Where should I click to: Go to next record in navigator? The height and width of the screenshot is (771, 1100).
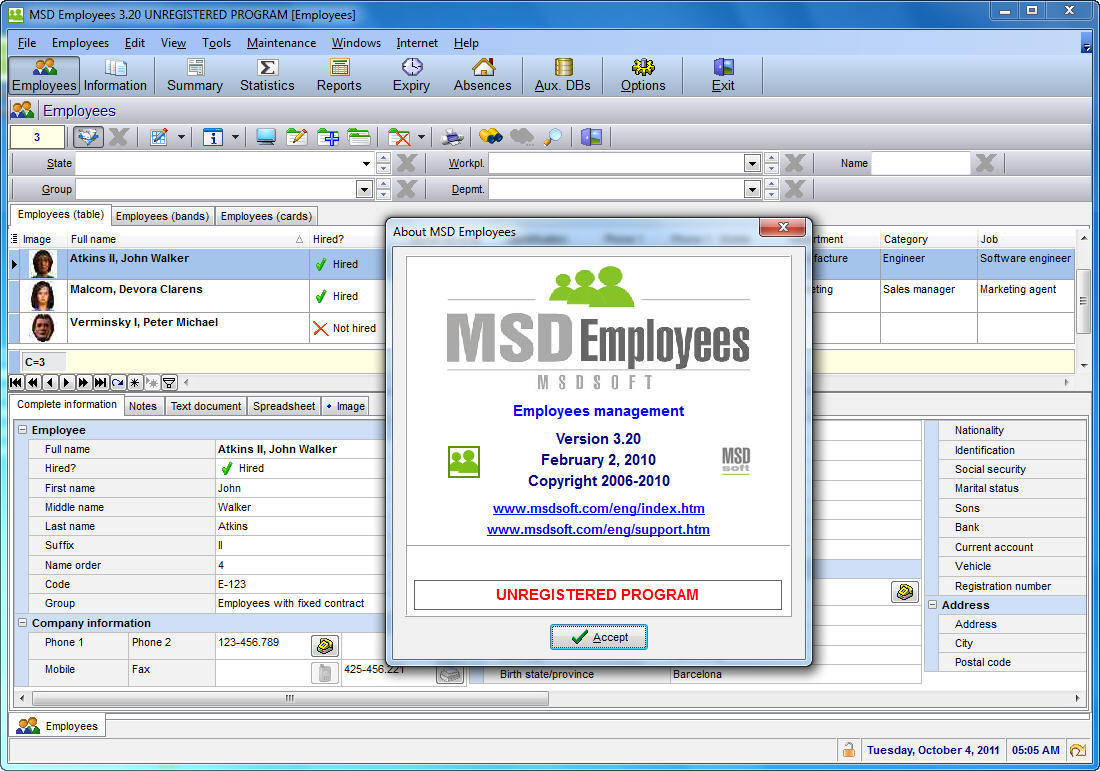point(67,382)
